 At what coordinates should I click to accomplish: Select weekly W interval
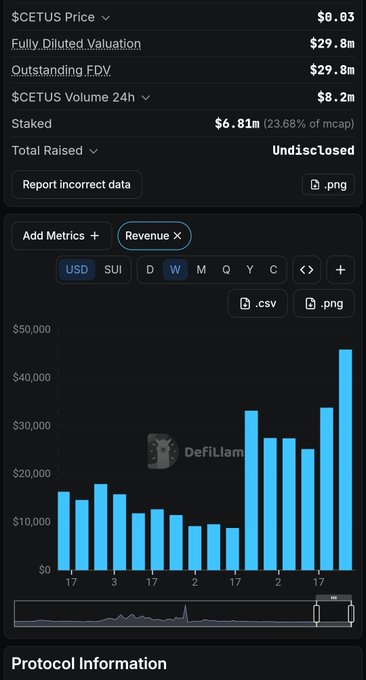(x=175, y=270)
